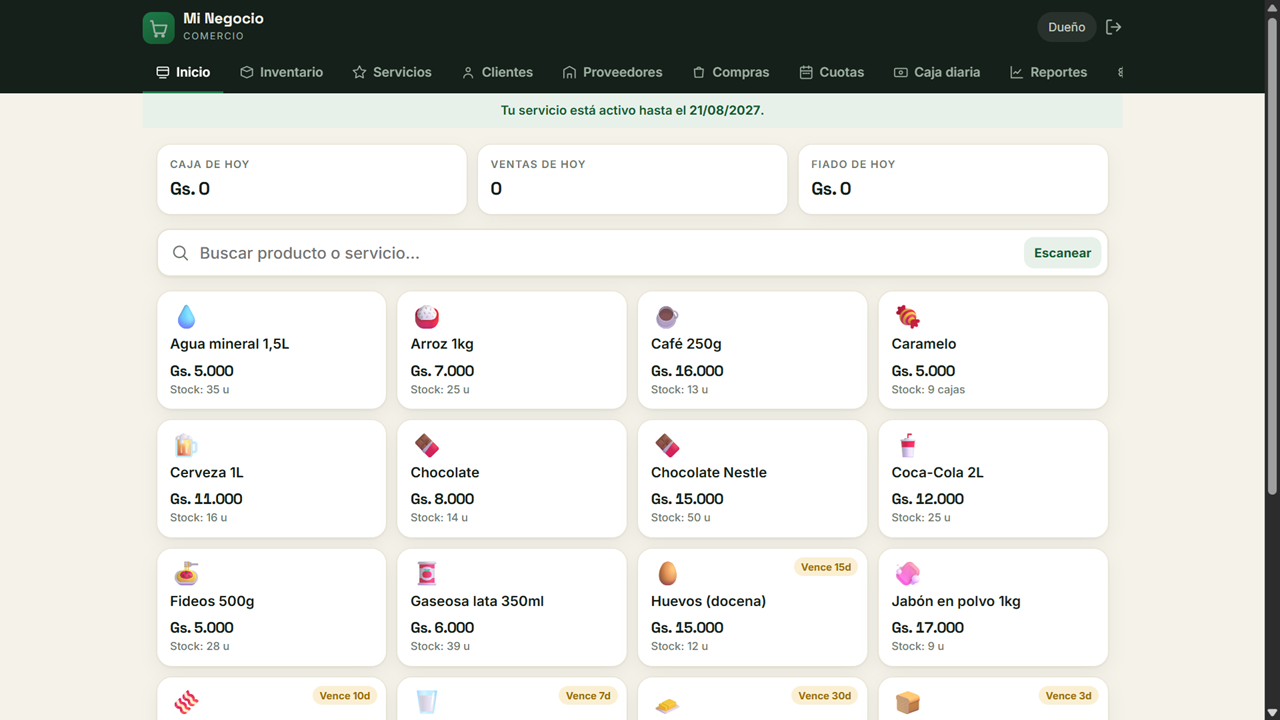Select the Cerveza 1L beer mug icon
The width and height of the screenshot is (1280, 720).
186,445
